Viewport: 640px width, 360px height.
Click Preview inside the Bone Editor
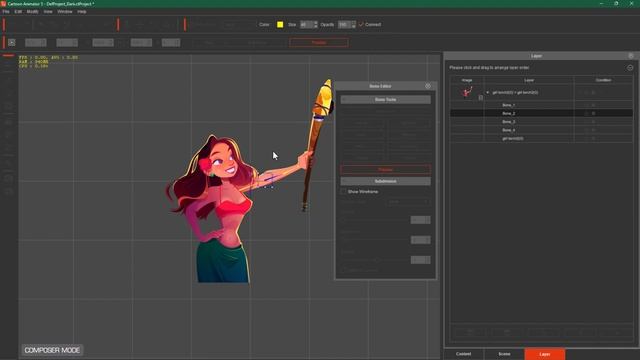tap(385, 169)
